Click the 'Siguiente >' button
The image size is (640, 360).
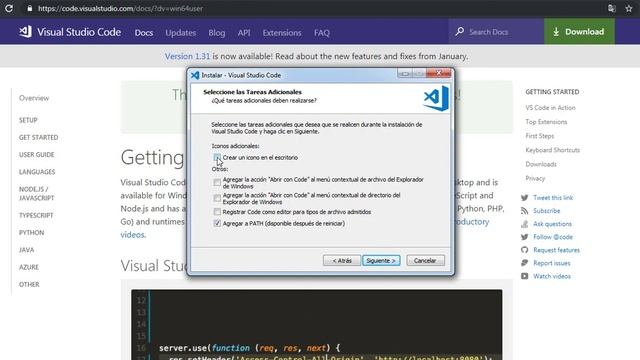coord(381,260)
